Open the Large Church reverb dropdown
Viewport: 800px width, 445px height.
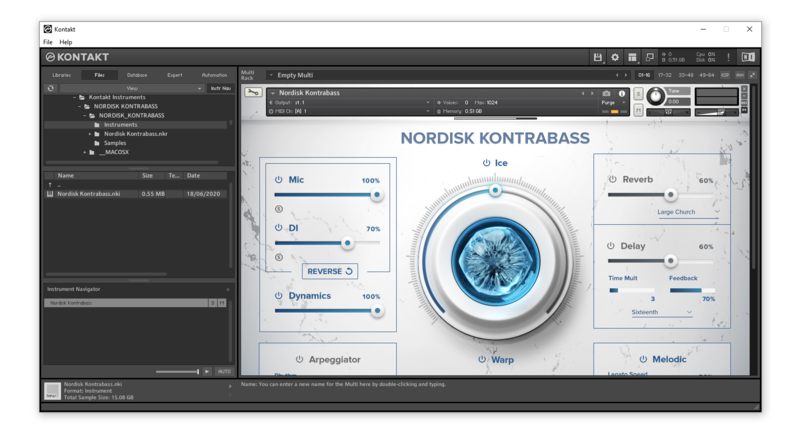coord(689,212)
